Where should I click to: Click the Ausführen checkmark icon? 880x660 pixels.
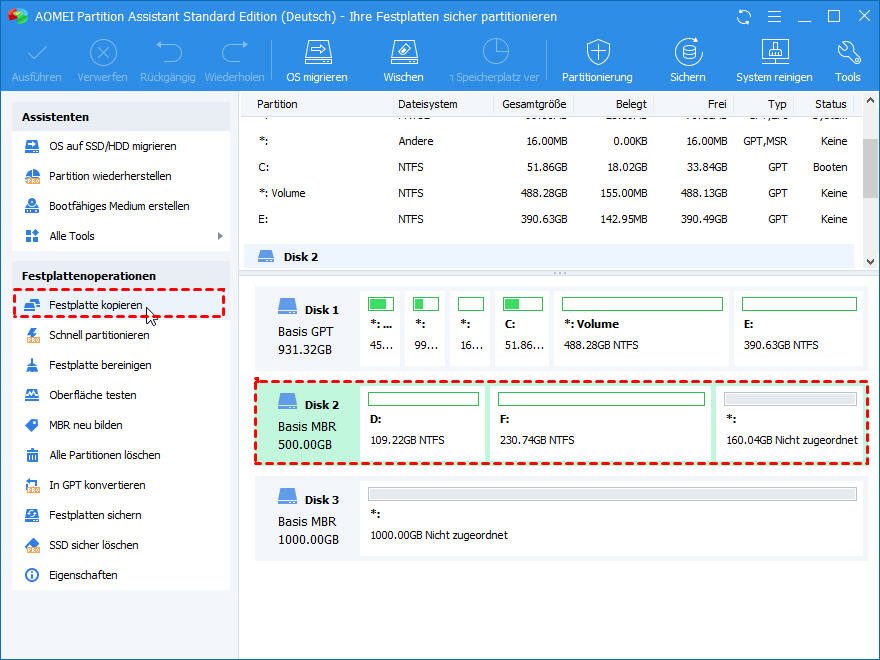[37, 53]
